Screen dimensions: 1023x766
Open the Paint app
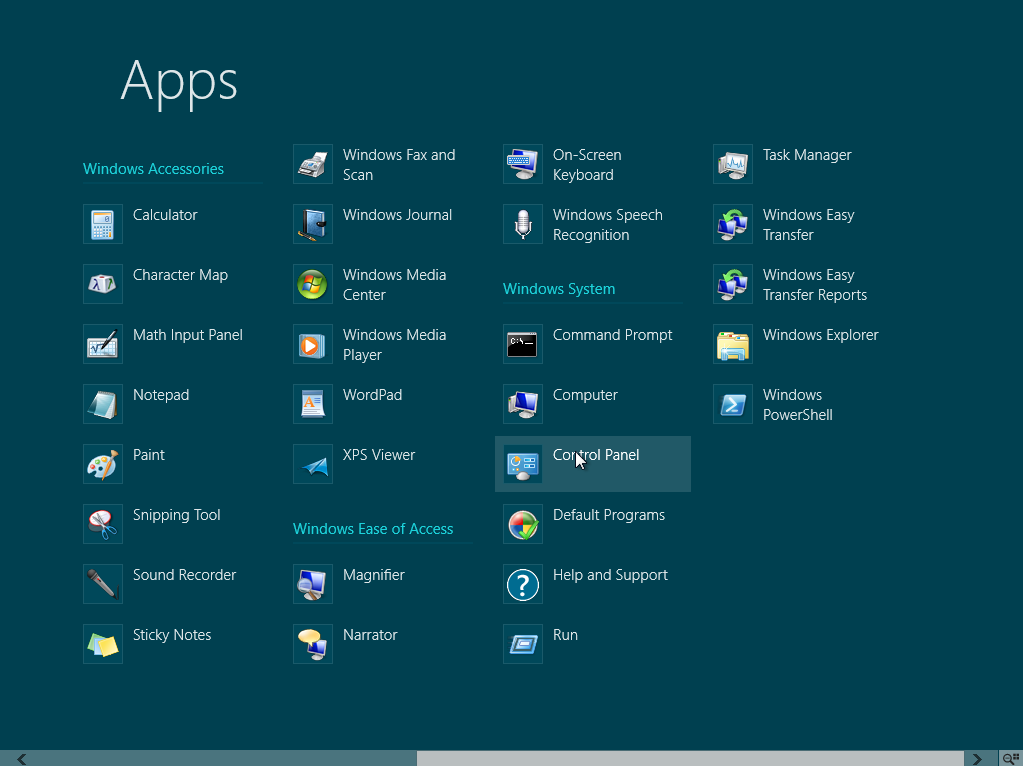pos(124,464)
